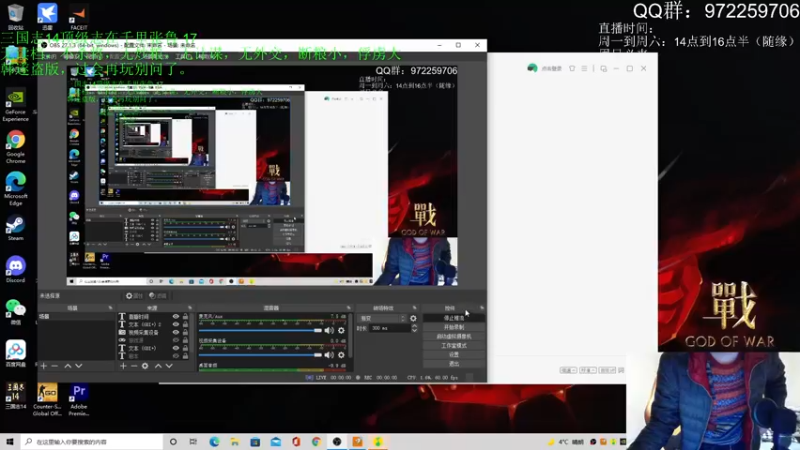Open the Discord desktop icon
Image resolution: width=800 pixels, height=450 pixels.
(x=15, y=269)
